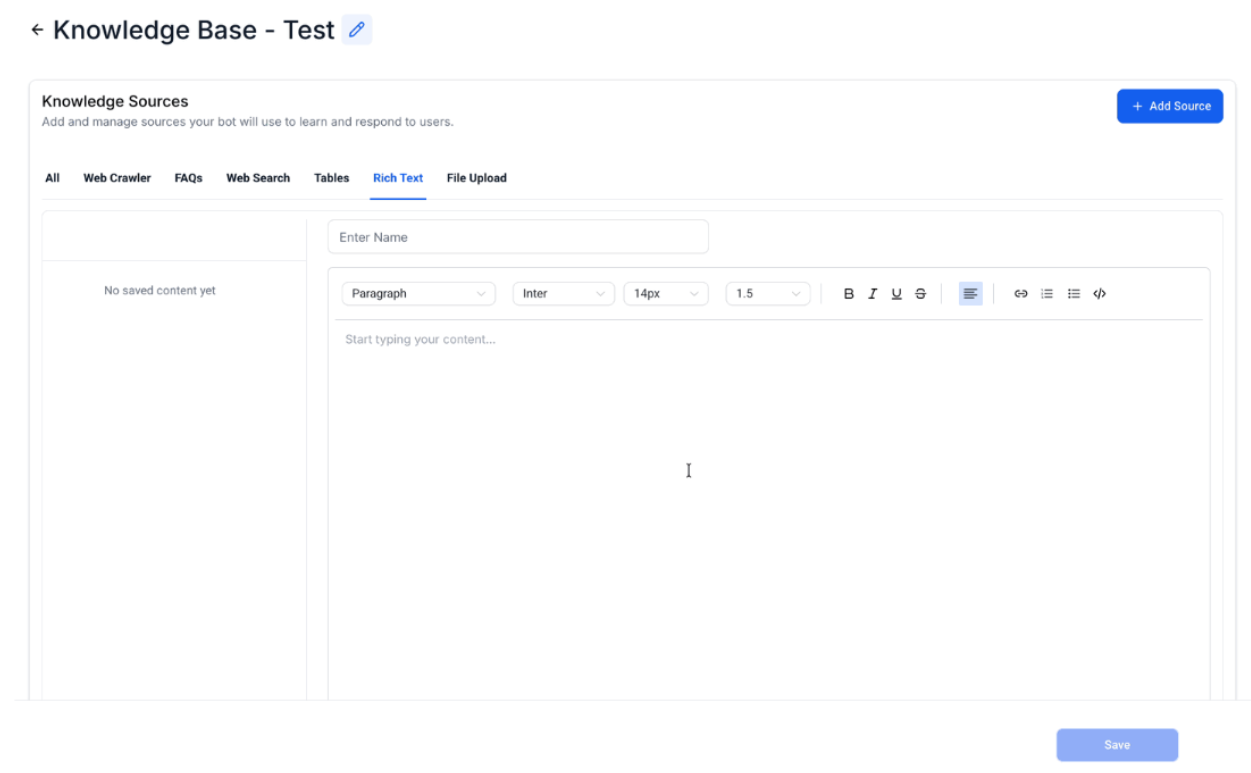Toggle bold text formatting
Image resolution: width=1251 pixels, height=773 pixels.
click(x=849, y=294)
